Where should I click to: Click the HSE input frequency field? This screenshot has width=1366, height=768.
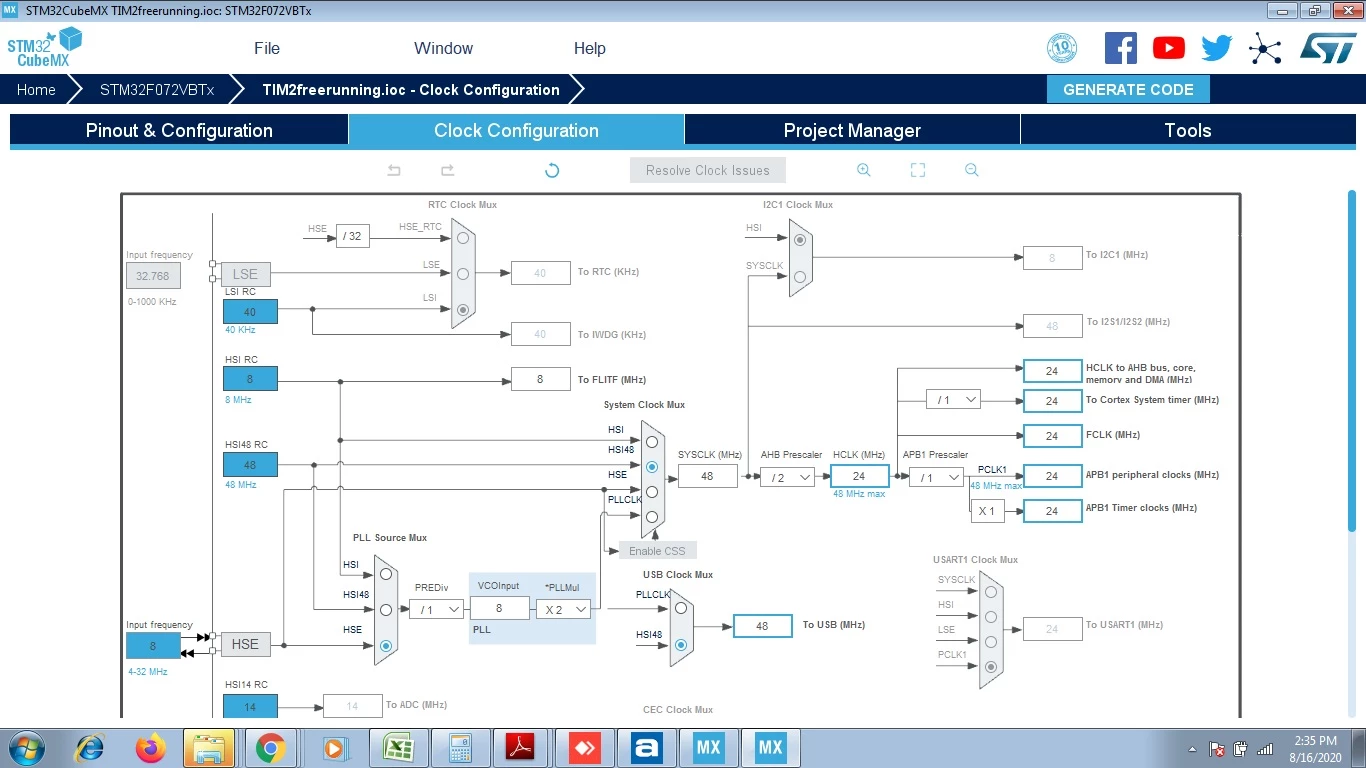click(153, 646)
